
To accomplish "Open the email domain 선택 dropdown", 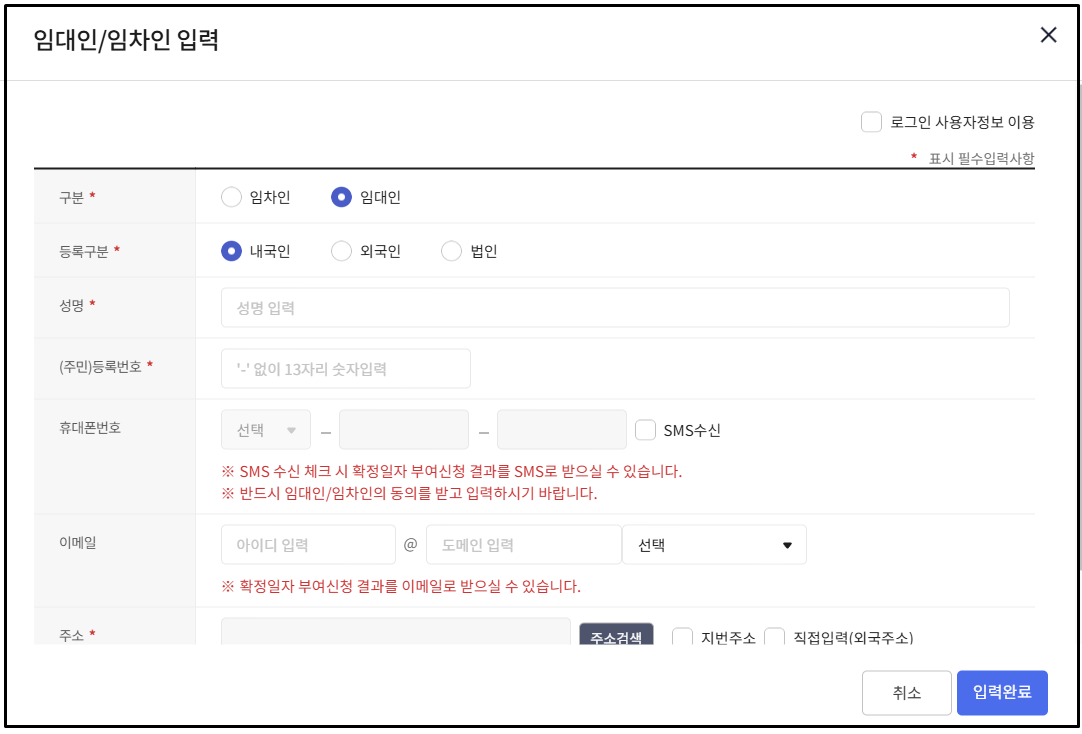I will tap(714, 544).
